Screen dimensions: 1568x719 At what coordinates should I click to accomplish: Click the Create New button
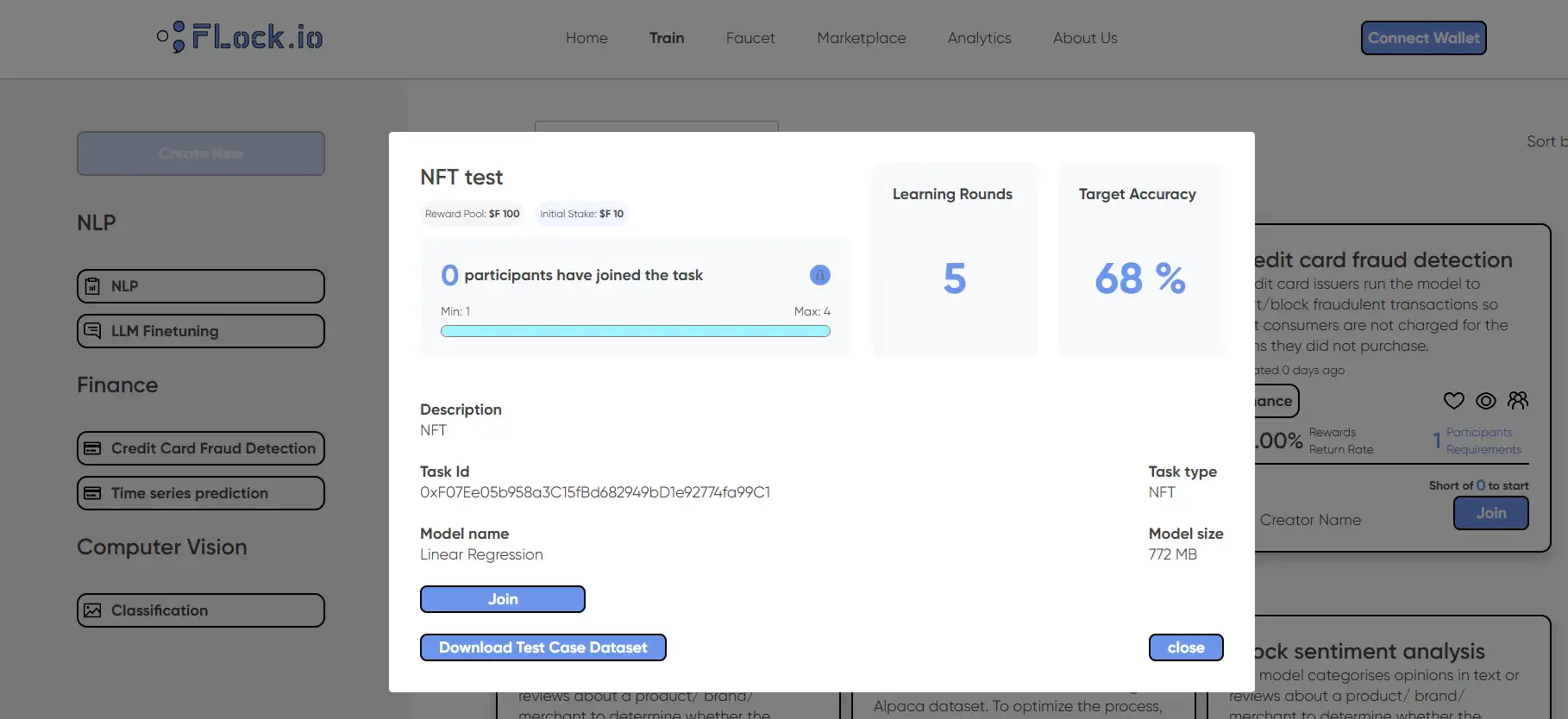tap(200, 153)
